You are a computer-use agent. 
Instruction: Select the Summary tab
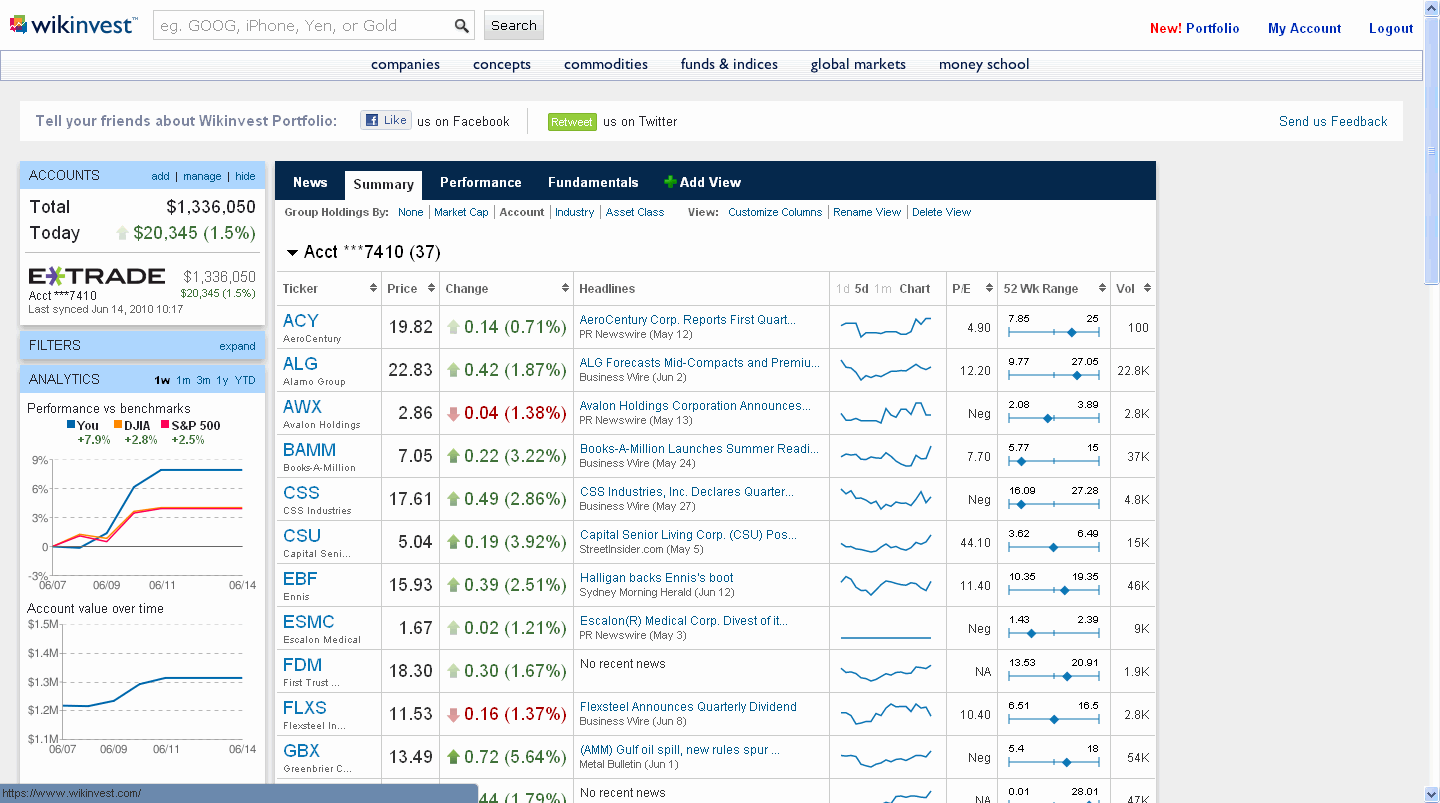(383, 184)
